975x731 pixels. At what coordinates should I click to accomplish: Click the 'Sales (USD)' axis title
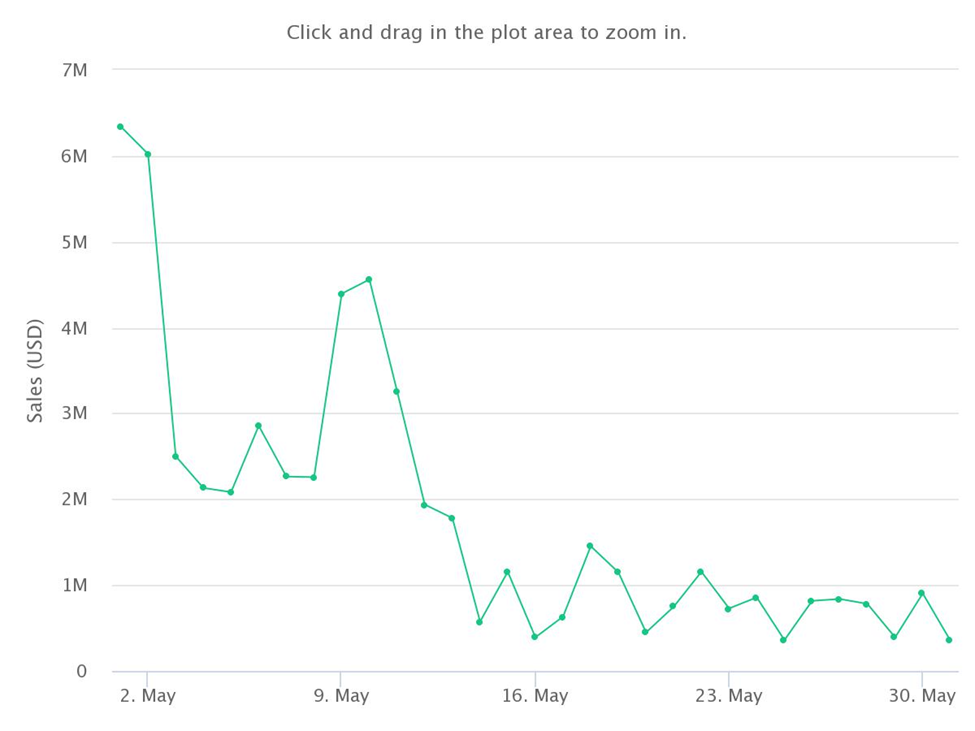click(35, 370)
